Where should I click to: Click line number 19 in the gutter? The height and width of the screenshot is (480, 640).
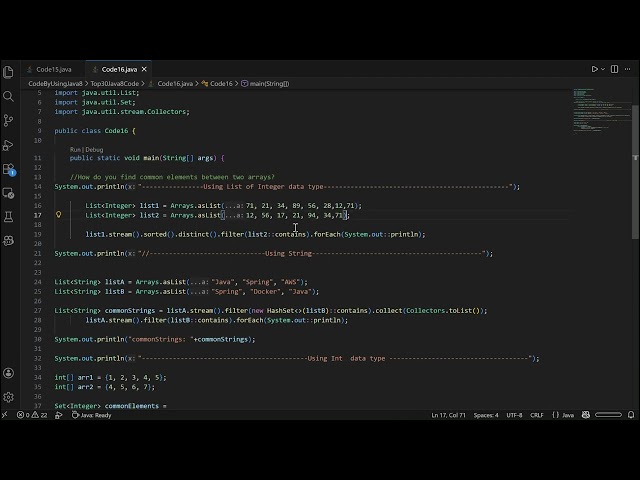coord(38,234)
